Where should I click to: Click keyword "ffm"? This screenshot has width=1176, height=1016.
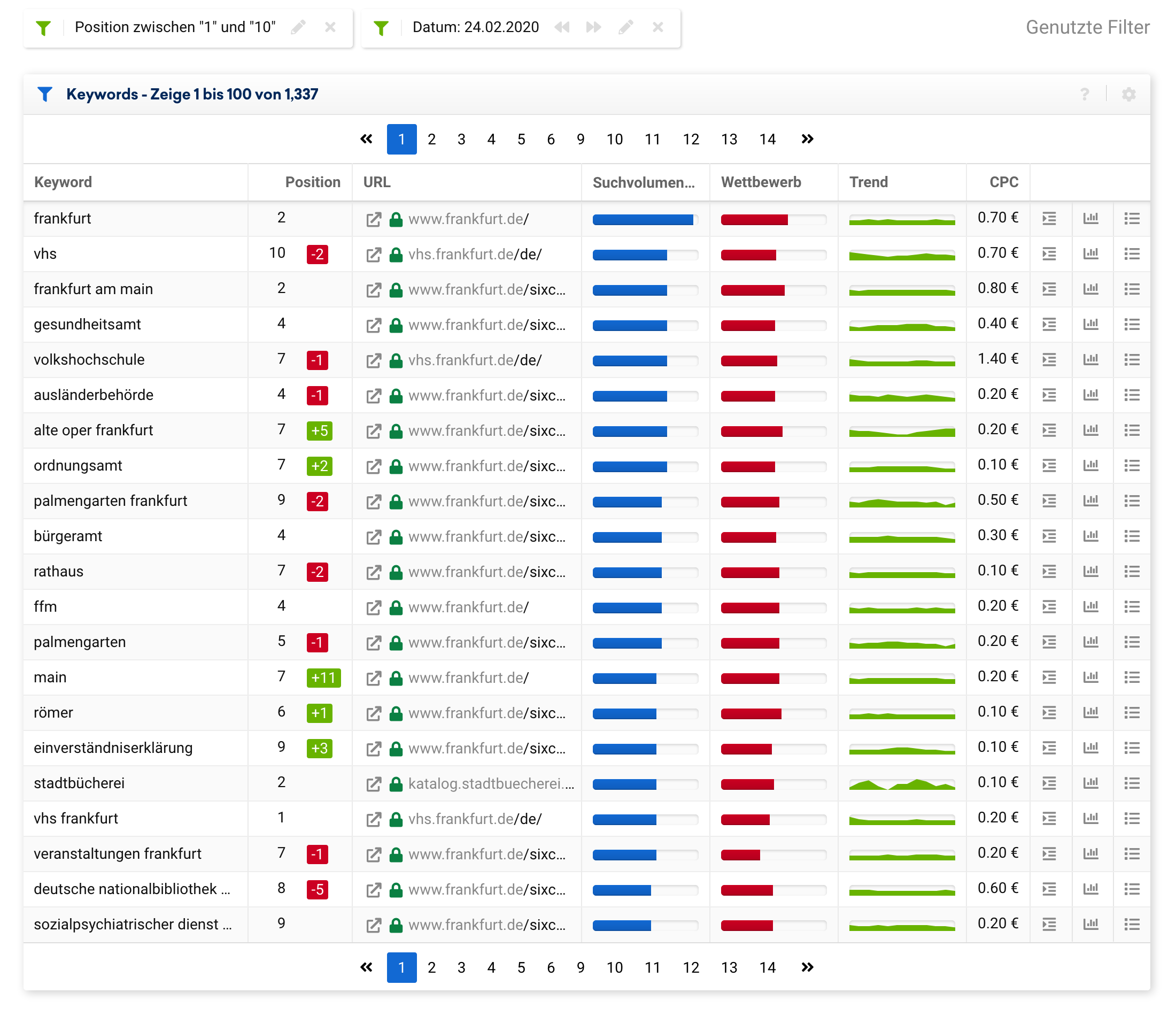[45, 606]
